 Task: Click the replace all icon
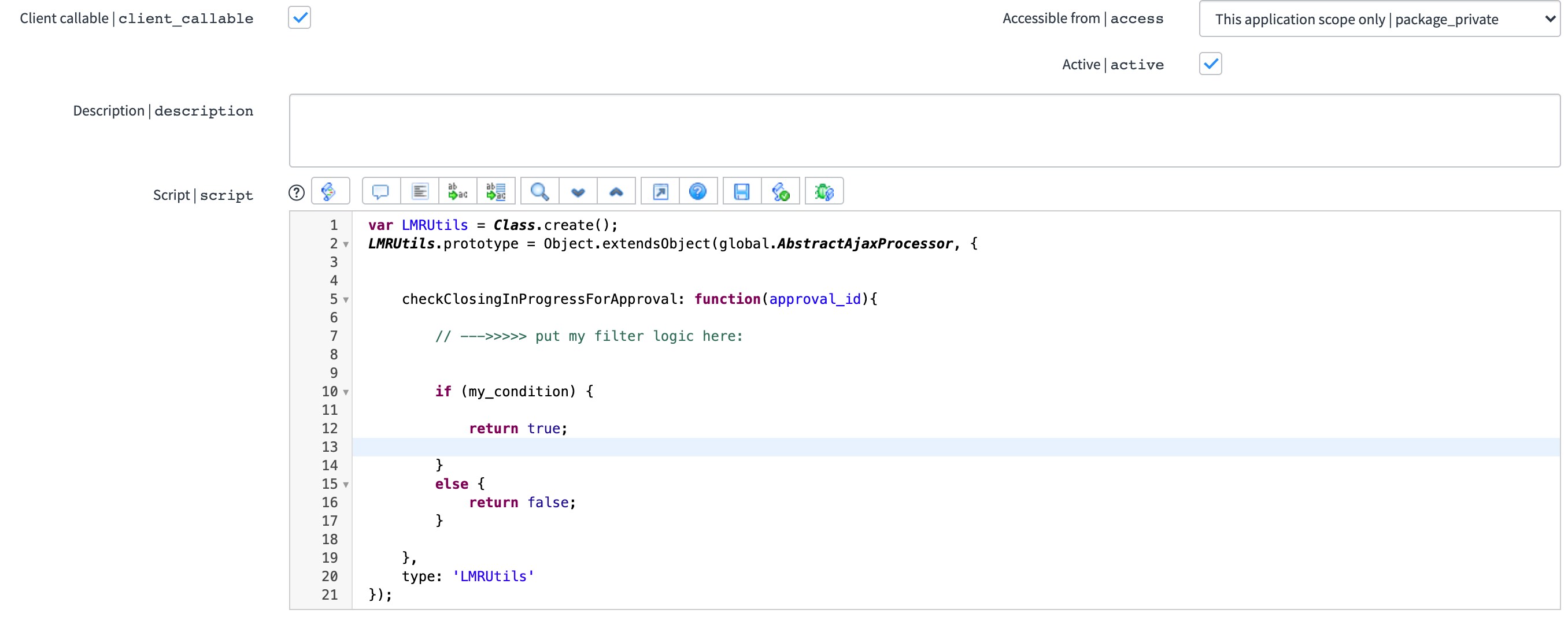pos(496,191)
